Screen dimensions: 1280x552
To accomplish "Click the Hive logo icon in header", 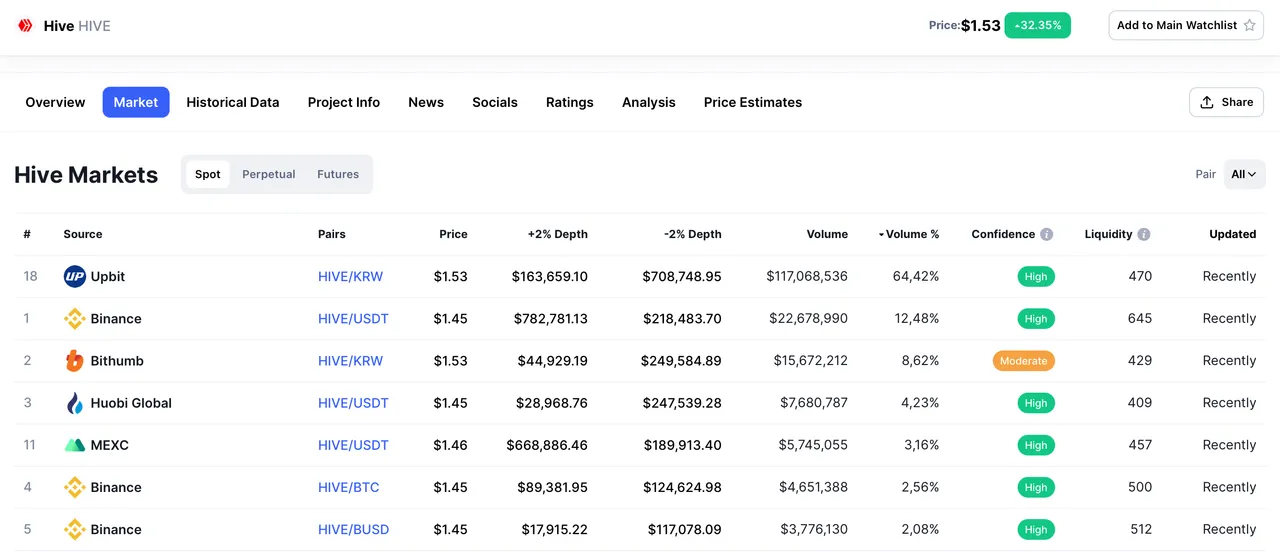I will click(x=26, y=26).
